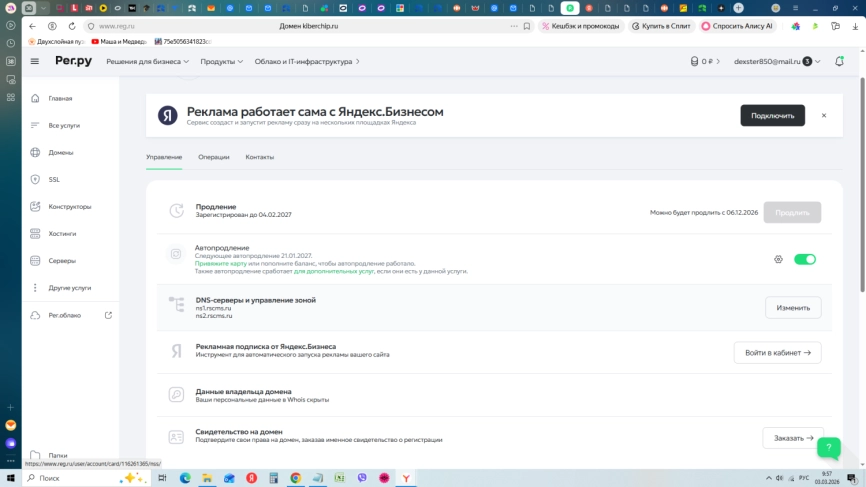This screenshot has width=866, height=487.
Task: Open the Хостинги icon in sidebar
Action: click(x=35, y=234)
